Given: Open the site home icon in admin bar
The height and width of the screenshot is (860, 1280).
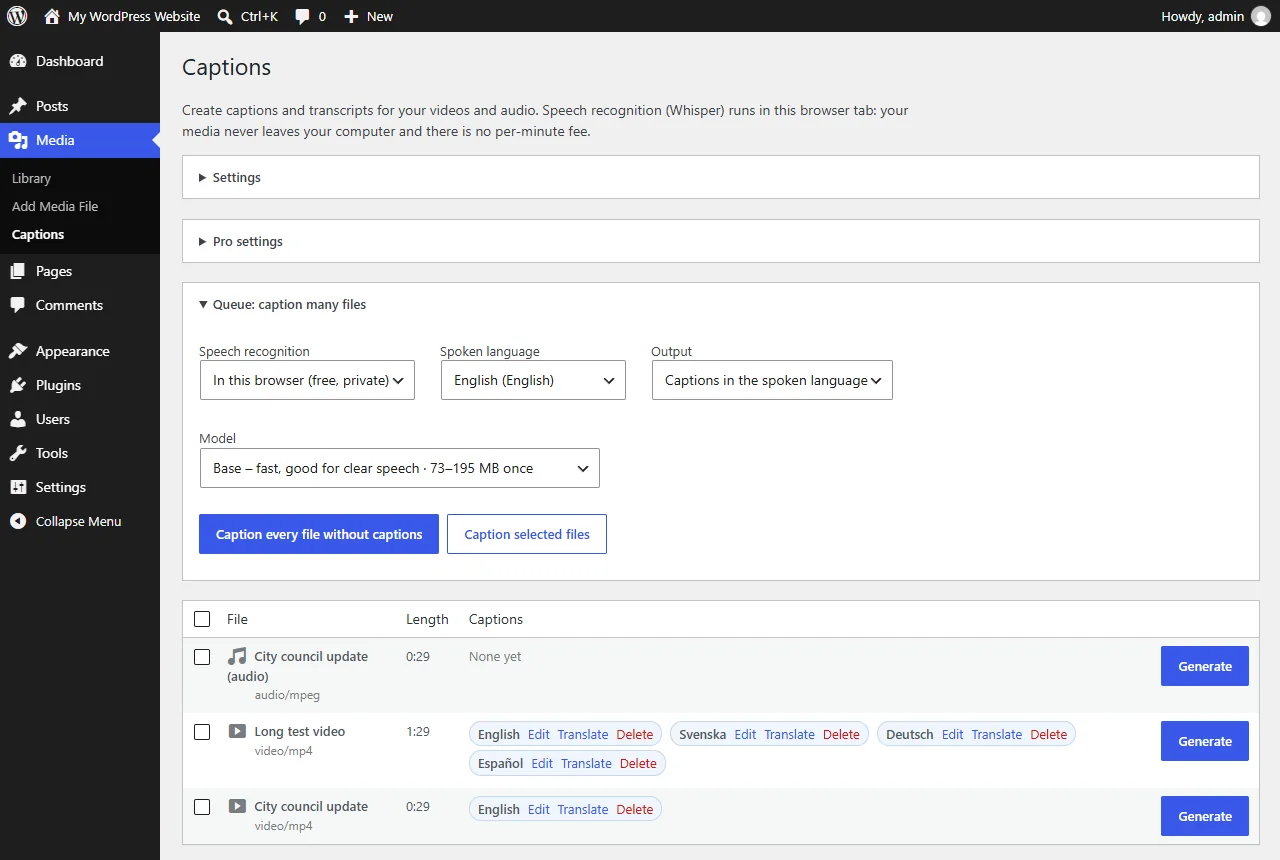Looking at the screenshot, I should pos(52,16).
